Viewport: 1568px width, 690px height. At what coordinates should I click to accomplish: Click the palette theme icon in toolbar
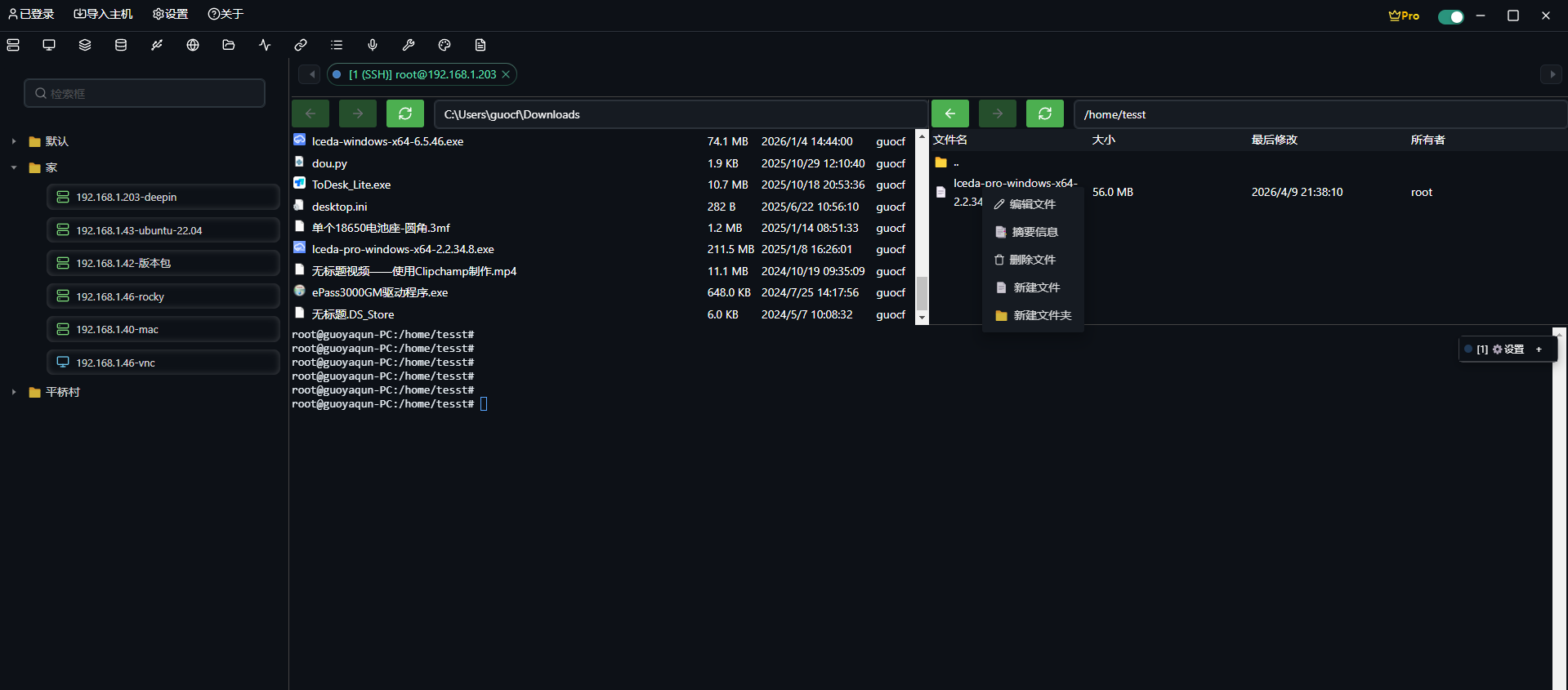point(444,45)
